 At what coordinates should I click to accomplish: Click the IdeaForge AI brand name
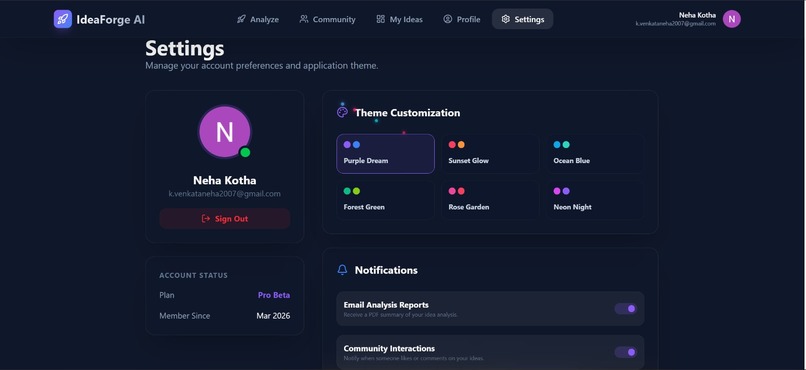click(x=111, y=20)
